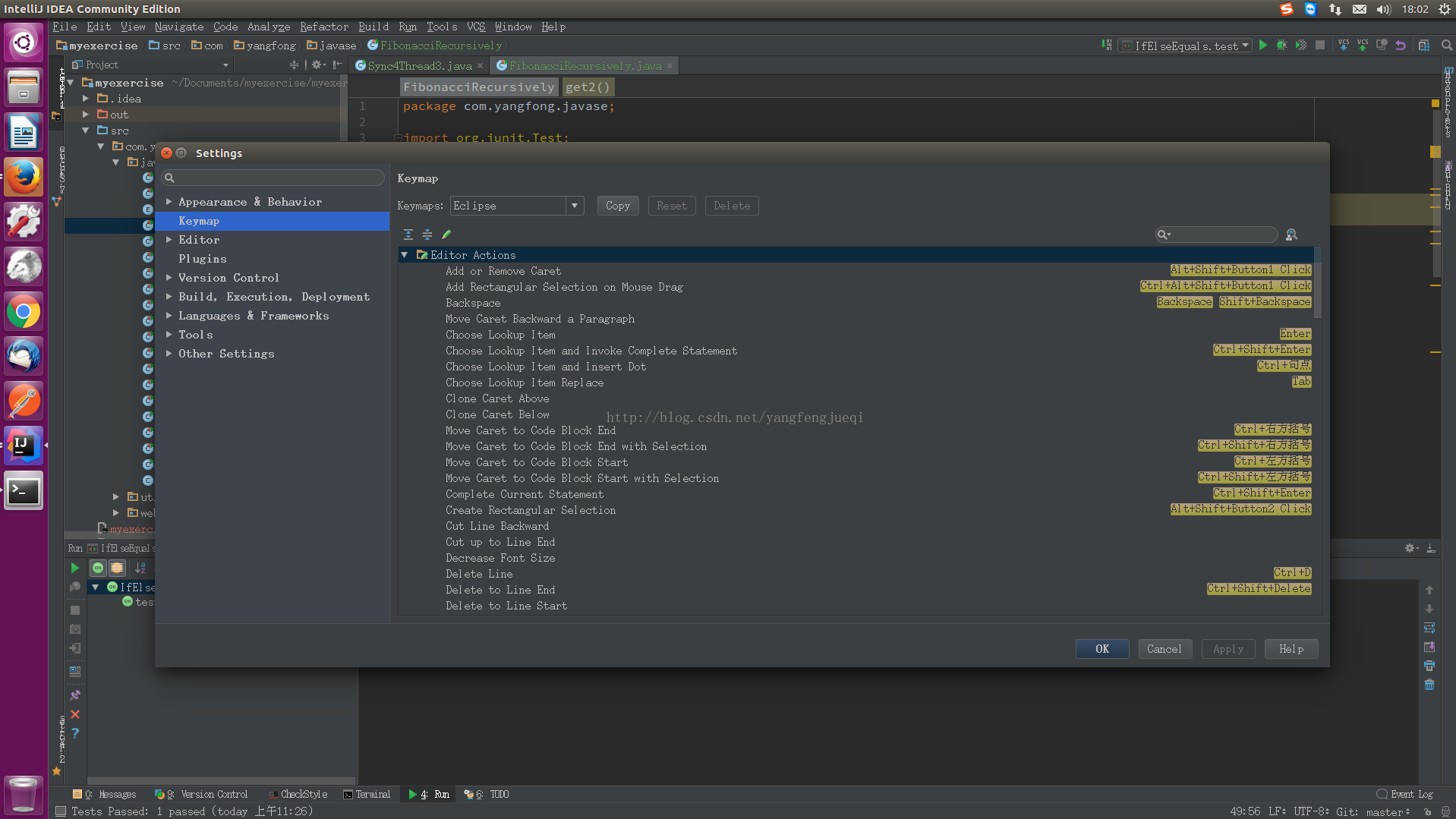Open the Analyze menu
Image resolution: width=1456 pixels, height=819 pixels.
[269, 27]
